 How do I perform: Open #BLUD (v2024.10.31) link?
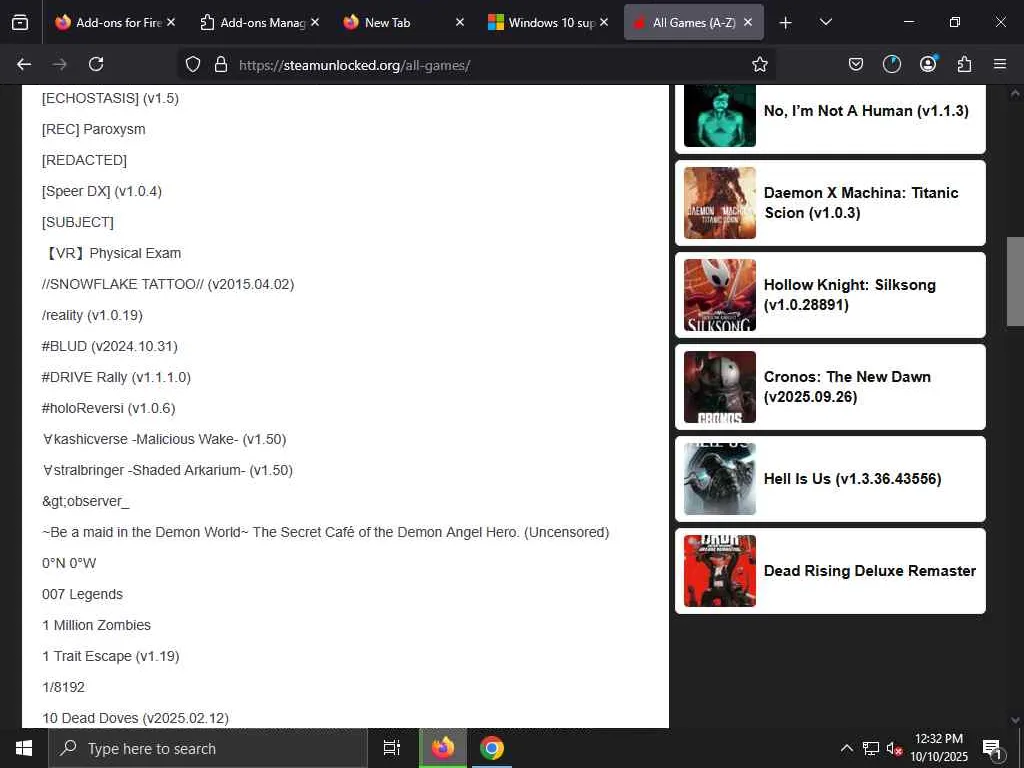point(109,346)
